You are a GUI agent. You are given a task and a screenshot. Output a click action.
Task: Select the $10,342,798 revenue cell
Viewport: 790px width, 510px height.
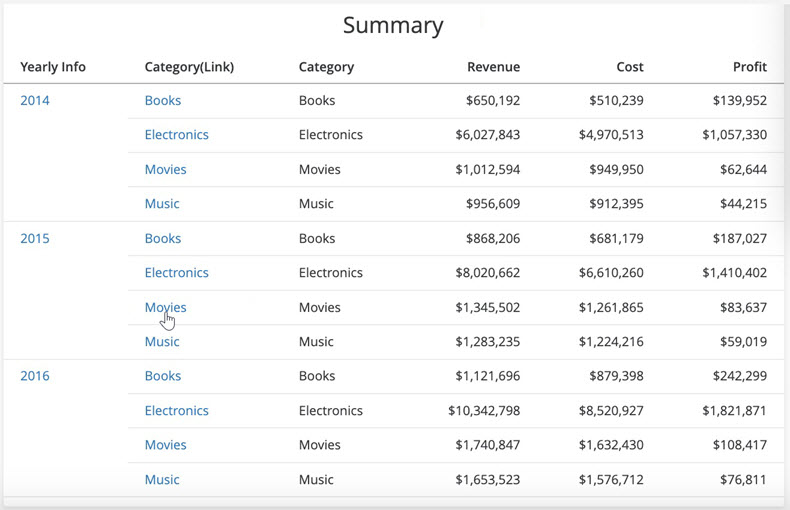click(484, 411)
